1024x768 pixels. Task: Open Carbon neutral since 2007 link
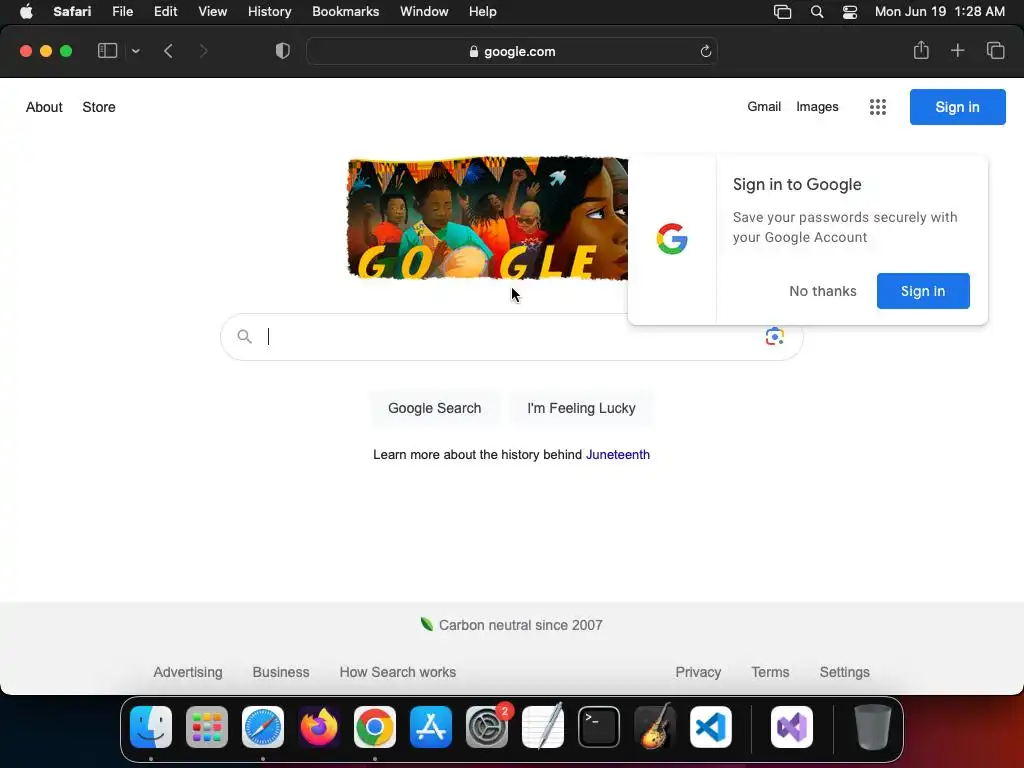click(x=511, y=625)
